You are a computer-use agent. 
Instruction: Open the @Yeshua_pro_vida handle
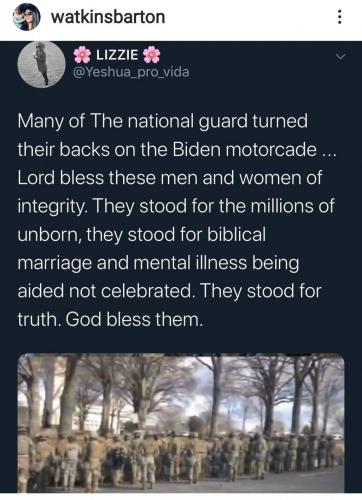tap(131, 72)
